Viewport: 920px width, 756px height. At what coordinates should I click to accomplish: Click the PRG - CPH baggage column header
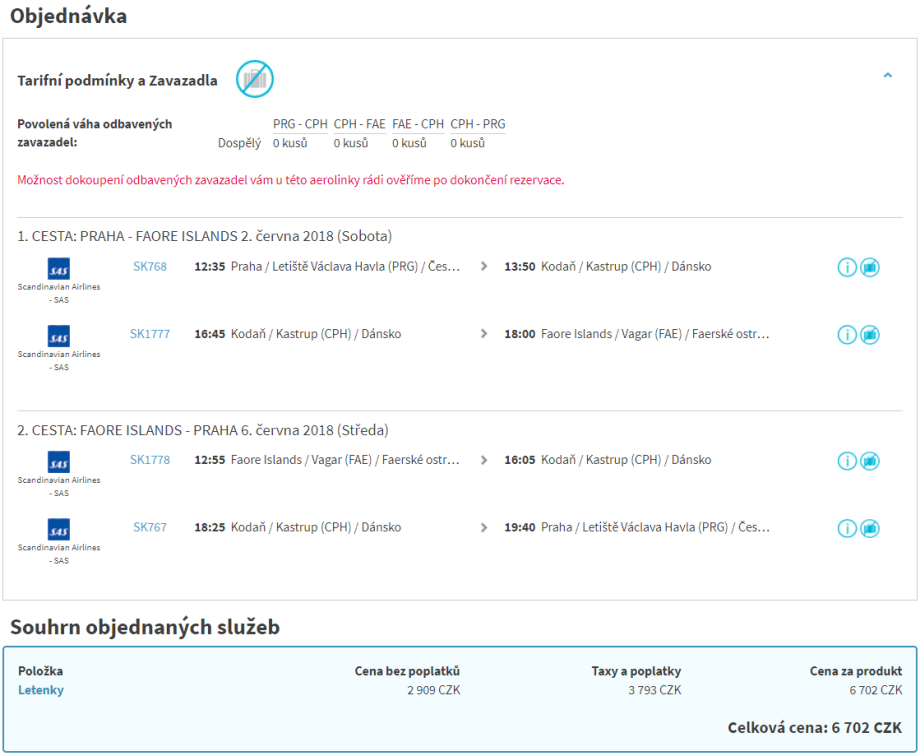click(x=300, y=124)
